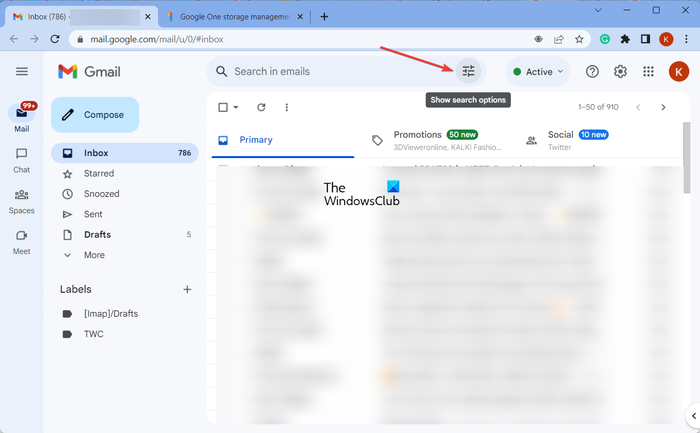This screenshot has height=433, width=700.
Task: Open the Settings gear icon
Action: (620, 71)
